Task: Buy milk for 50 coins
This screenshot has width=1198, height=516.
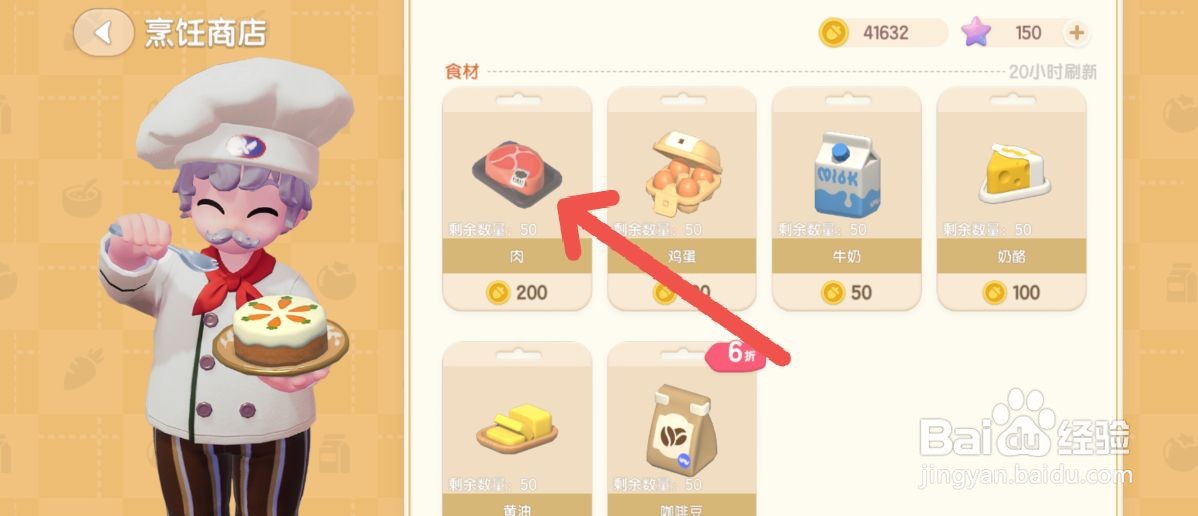Action: tap(847, 292)
